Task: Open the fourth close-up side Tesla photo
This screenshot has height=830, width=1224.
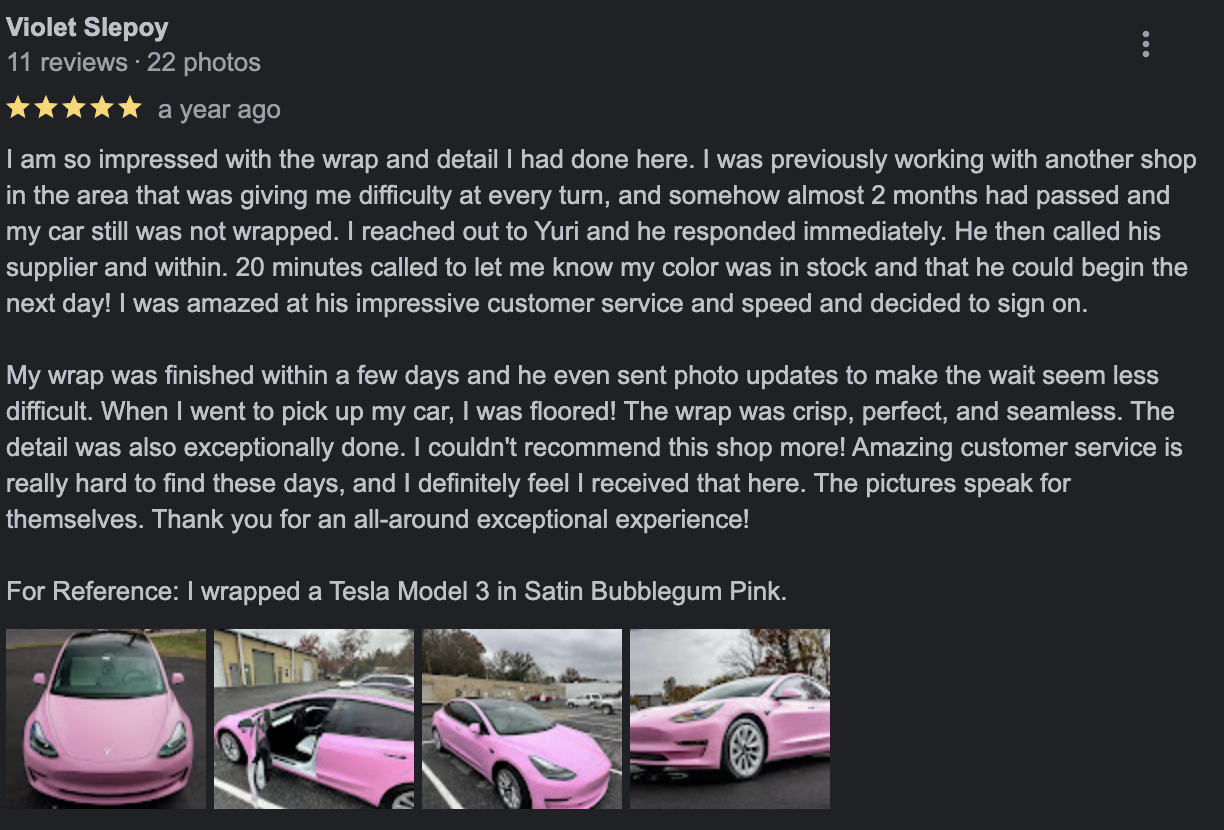Action: point(730,718)
